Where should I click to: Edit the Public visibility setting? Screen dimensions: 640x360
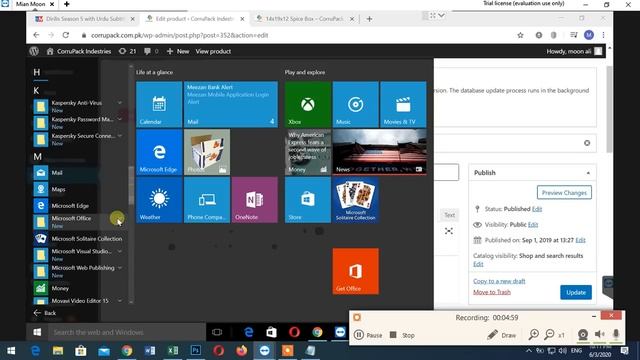tap(533, 224)
